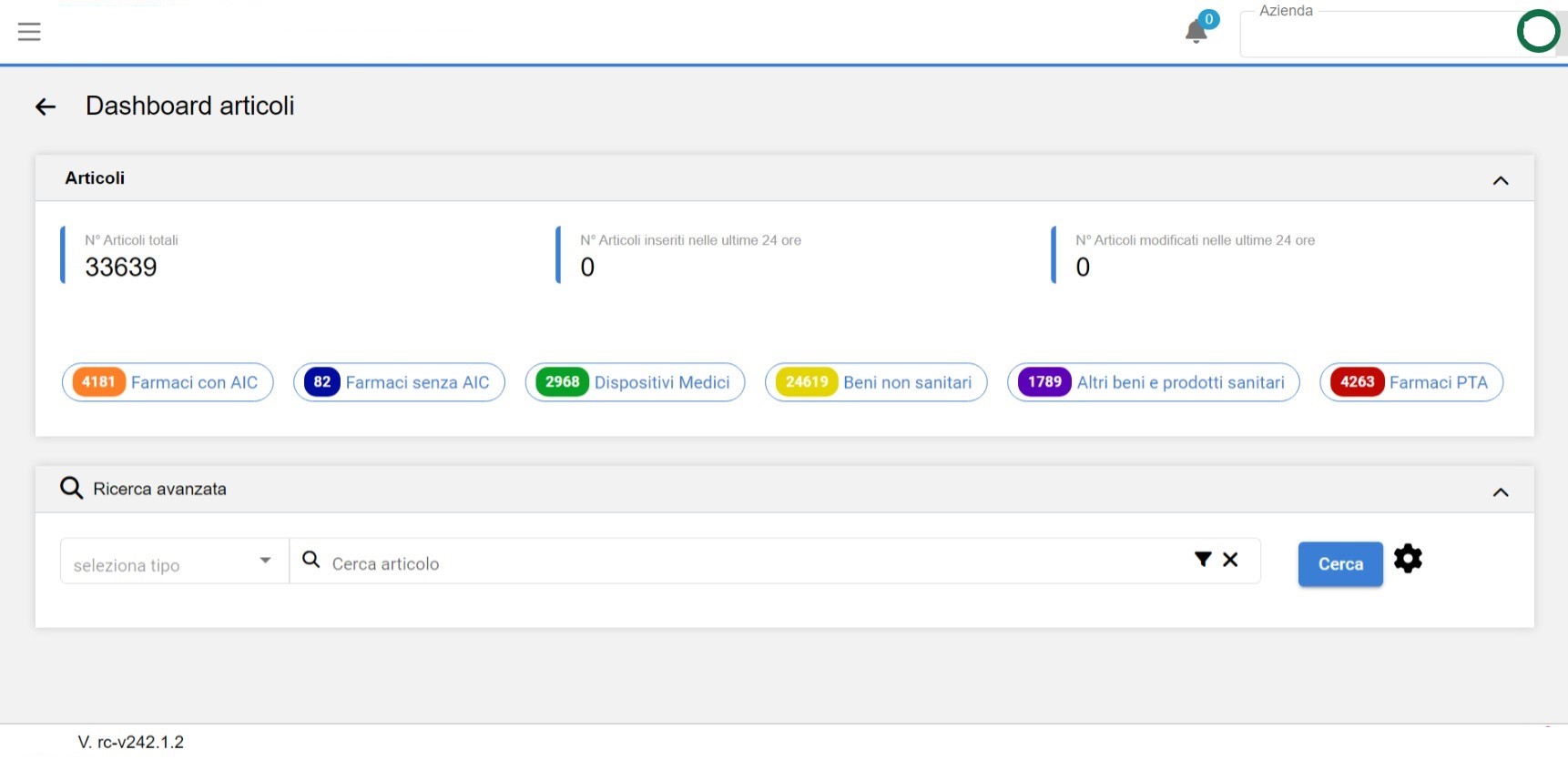1568x759 pixels.
Task: Click the filter funnel icon
Action: point(1203,560)
